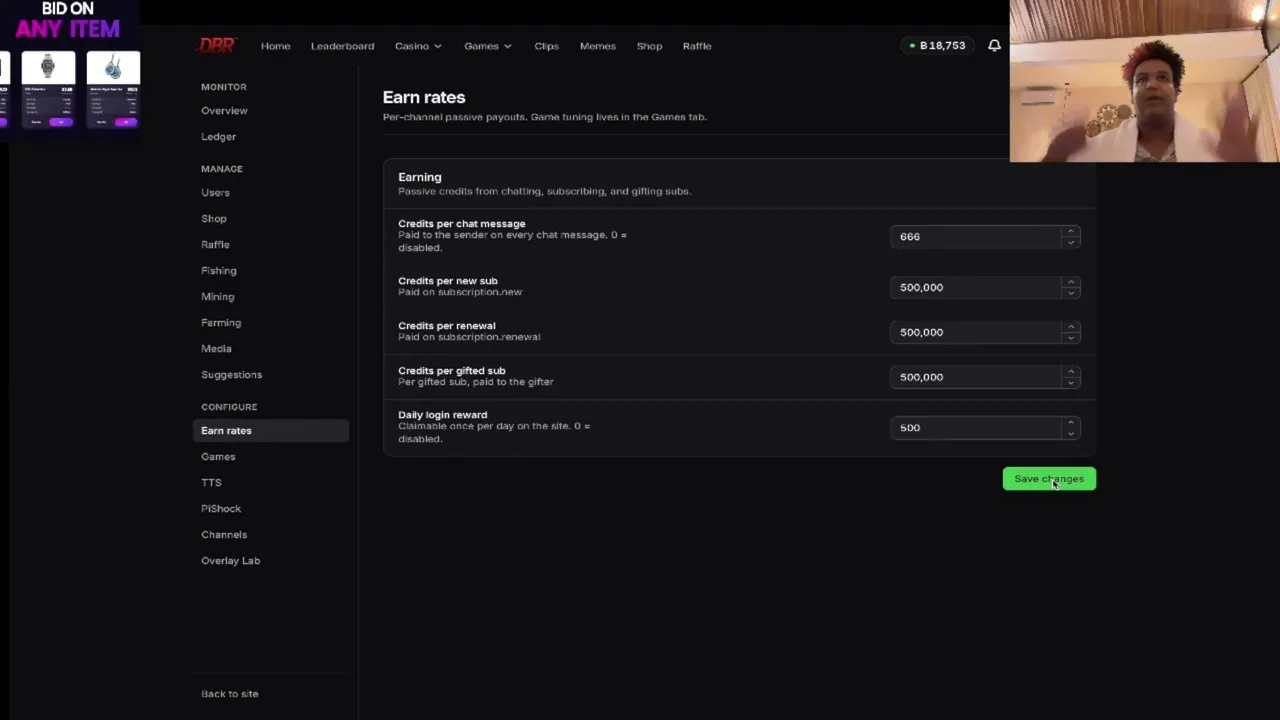Screen dimensions: 1280x720
Task: Open Shop in top navigation
Action: 649,46
